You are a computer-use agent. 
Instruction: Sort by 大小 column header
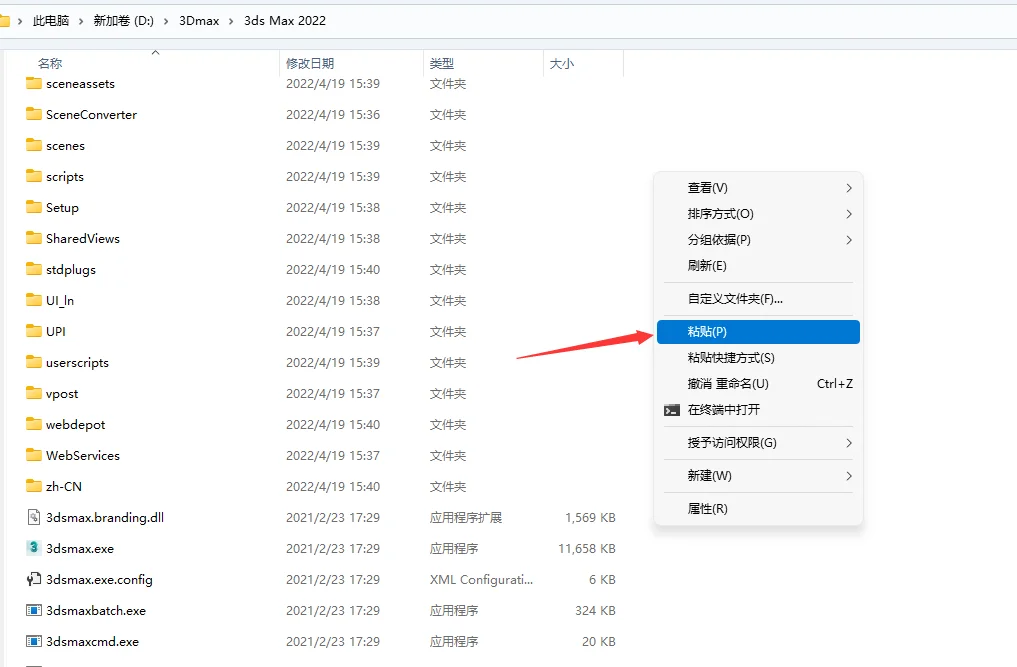(x=562, y=64)
